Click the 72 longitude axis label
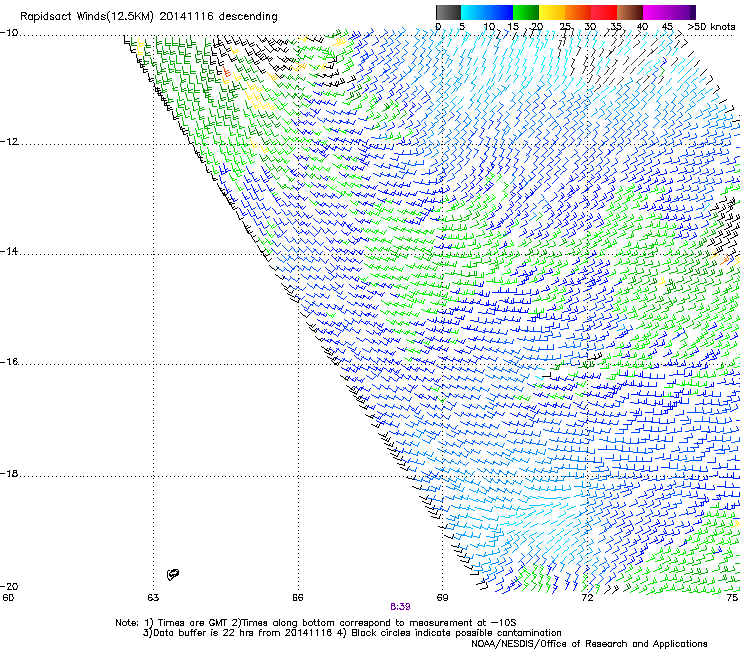740x650 pixels. [587, 598]
